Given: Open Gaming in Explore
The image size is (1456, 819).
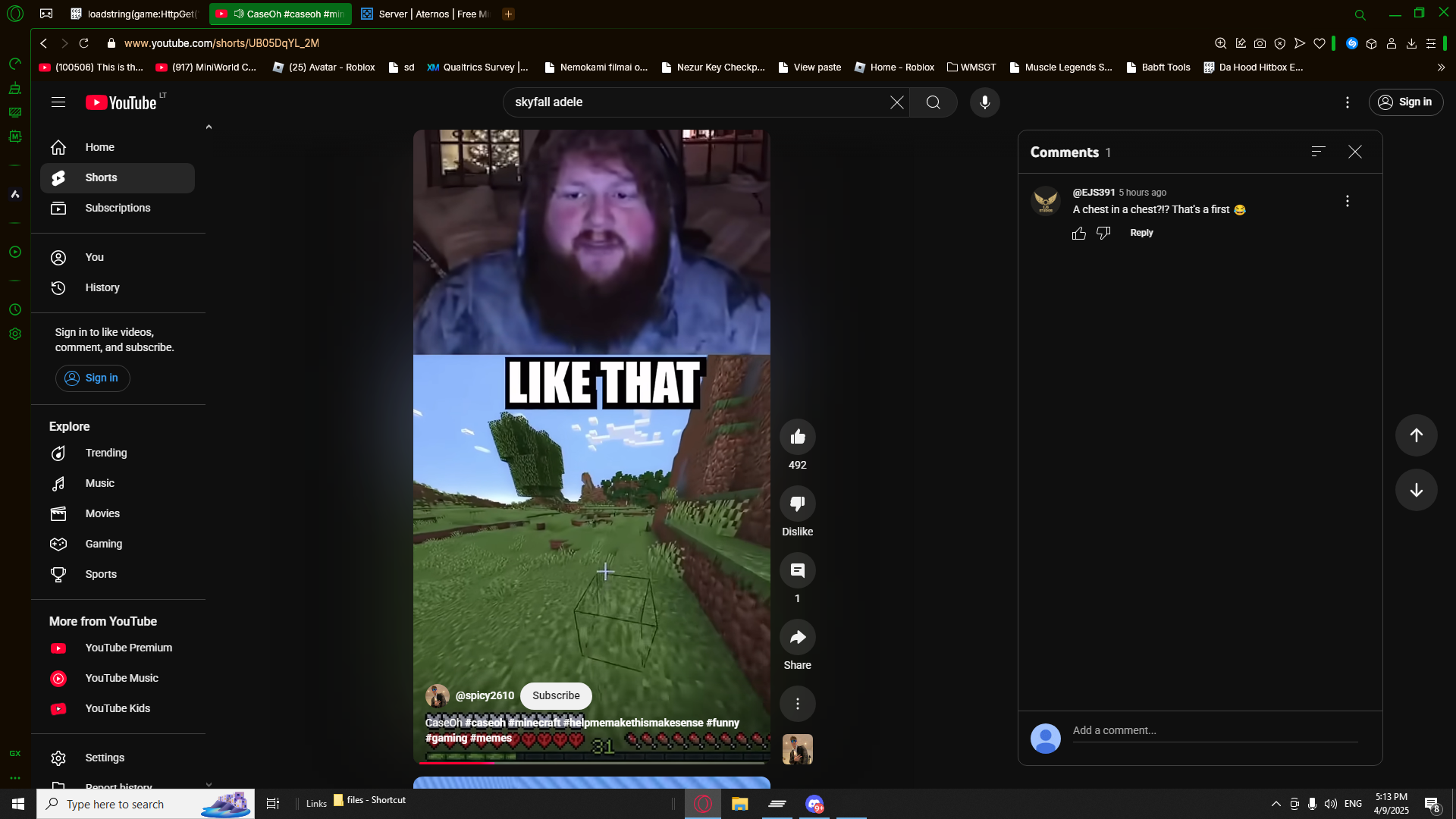Looking at the screenshot, I should [x=118, y=544].
